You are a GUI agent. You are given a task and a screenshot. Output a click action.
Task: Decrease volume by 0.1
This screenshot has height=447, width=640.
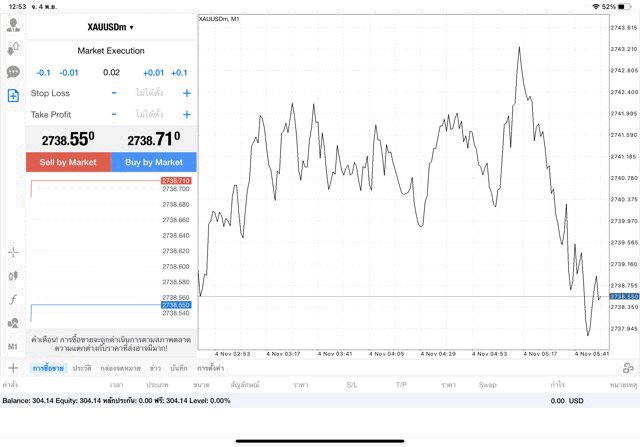tap(43, 72)
